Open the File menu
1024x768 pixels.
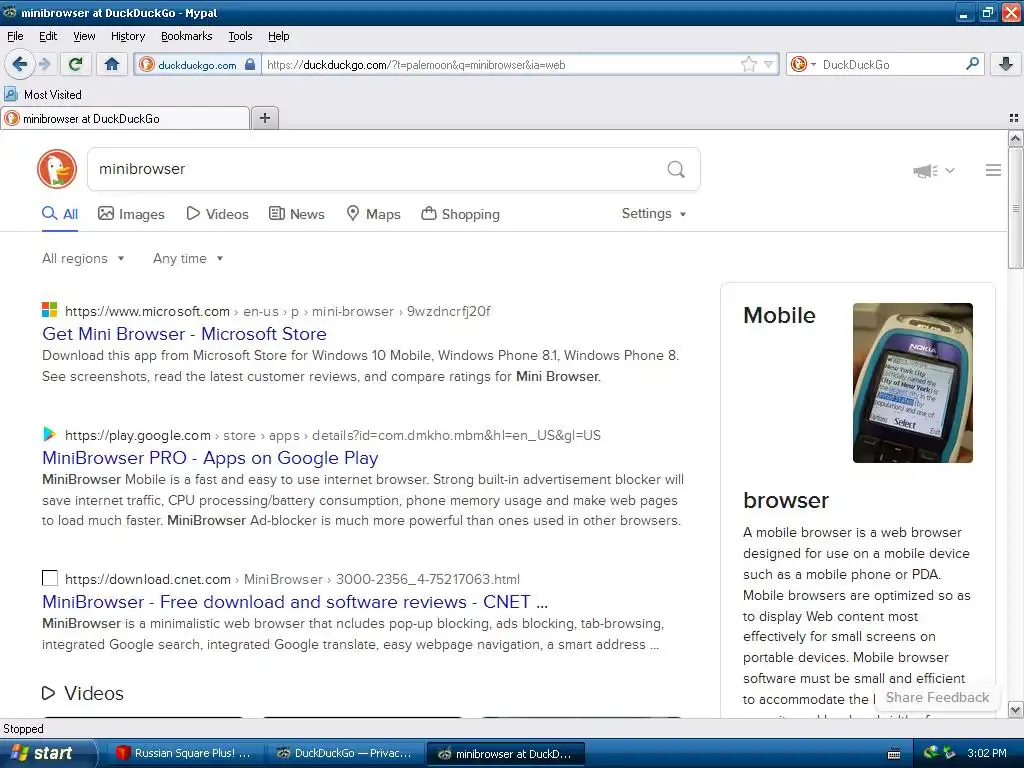(x=15, y=36)
